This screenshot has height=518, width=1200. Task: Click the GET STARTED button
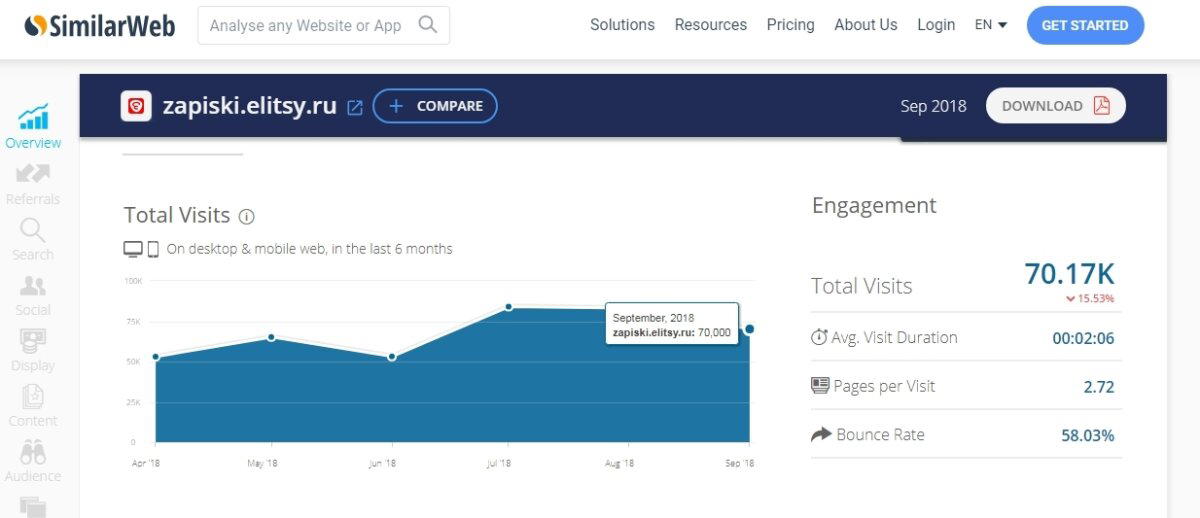click(1085, 25)
